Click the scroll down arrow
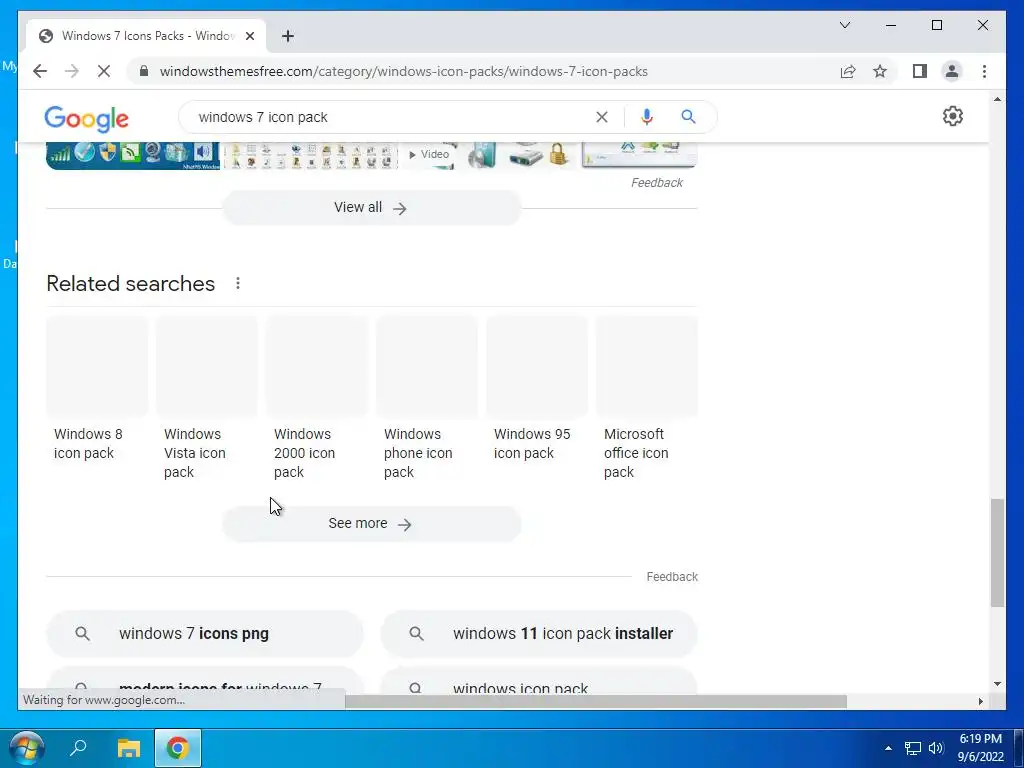The image size is (1024, 768). (x=997, y=684)
